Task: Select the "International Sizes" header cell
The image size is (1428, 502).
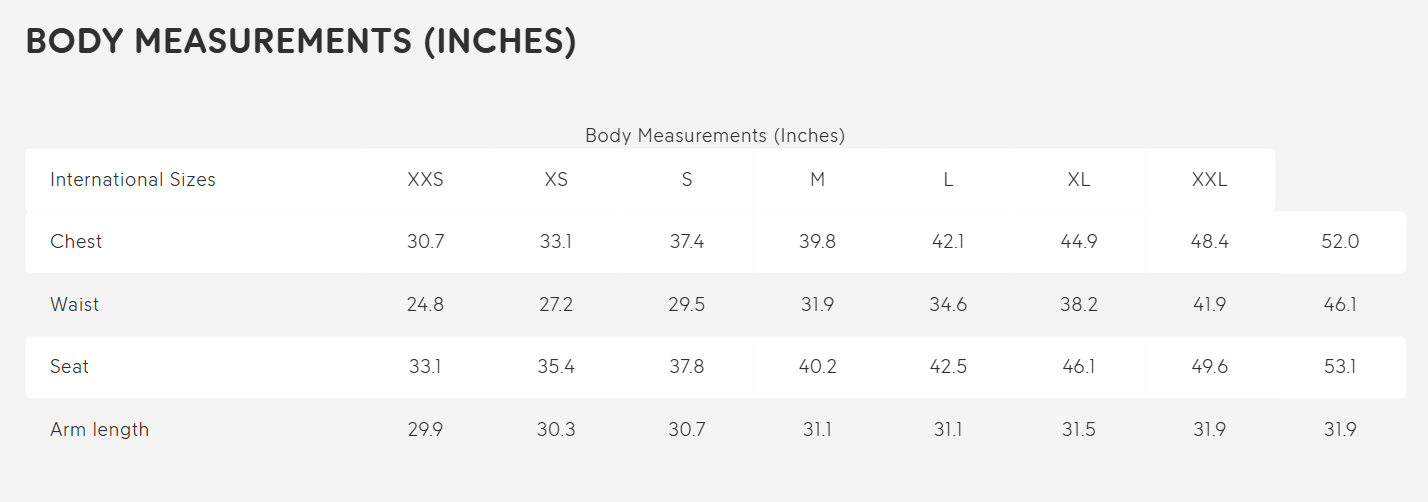Action: point(133,180)
